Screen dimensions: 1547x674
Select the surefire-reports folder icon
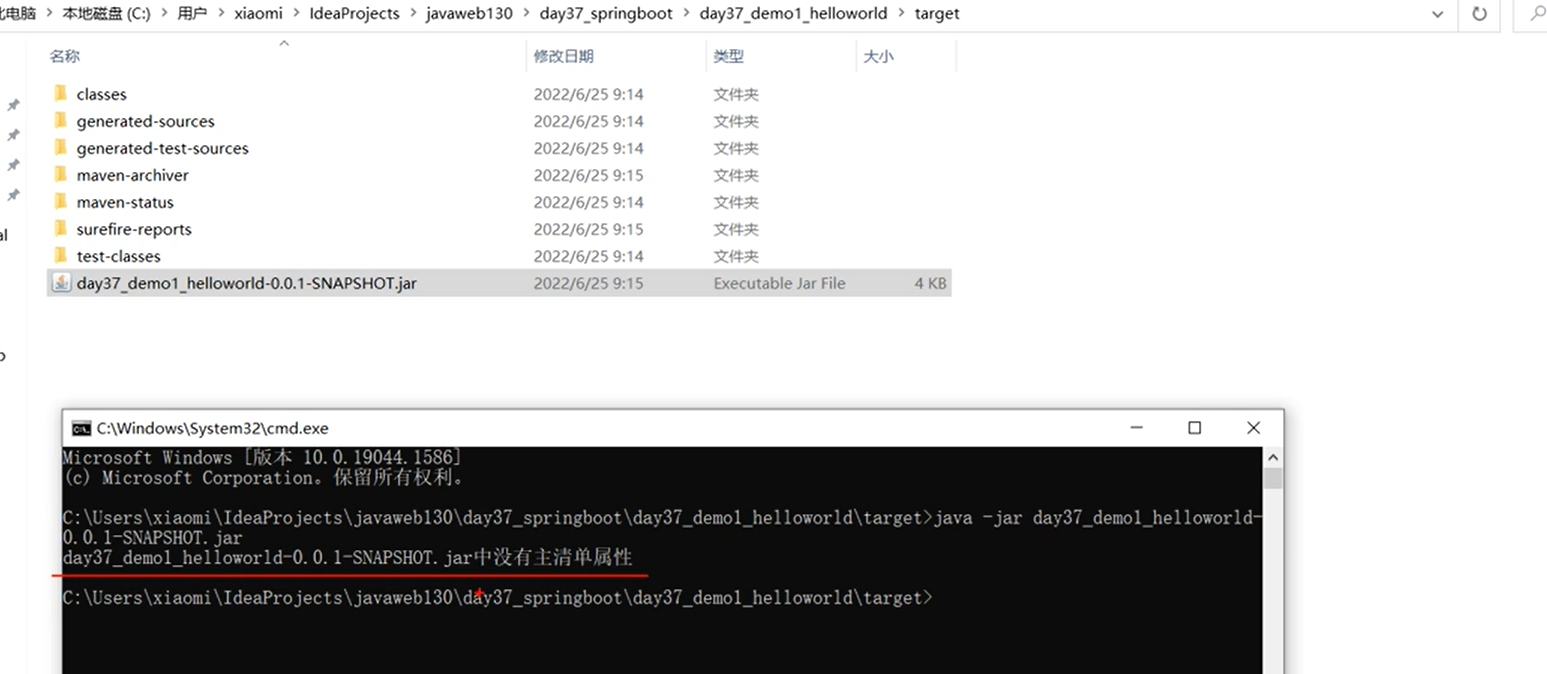click(x=60, y=229)
